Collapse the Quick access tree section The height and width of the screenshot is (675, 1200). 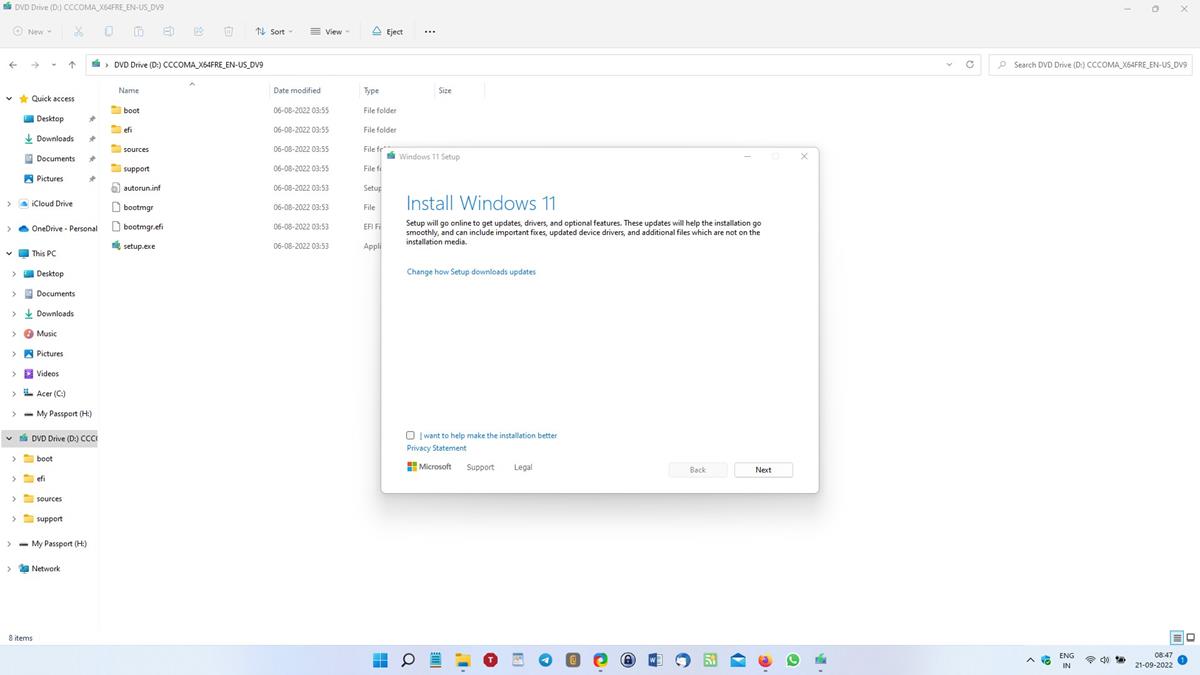coord(9,98)
